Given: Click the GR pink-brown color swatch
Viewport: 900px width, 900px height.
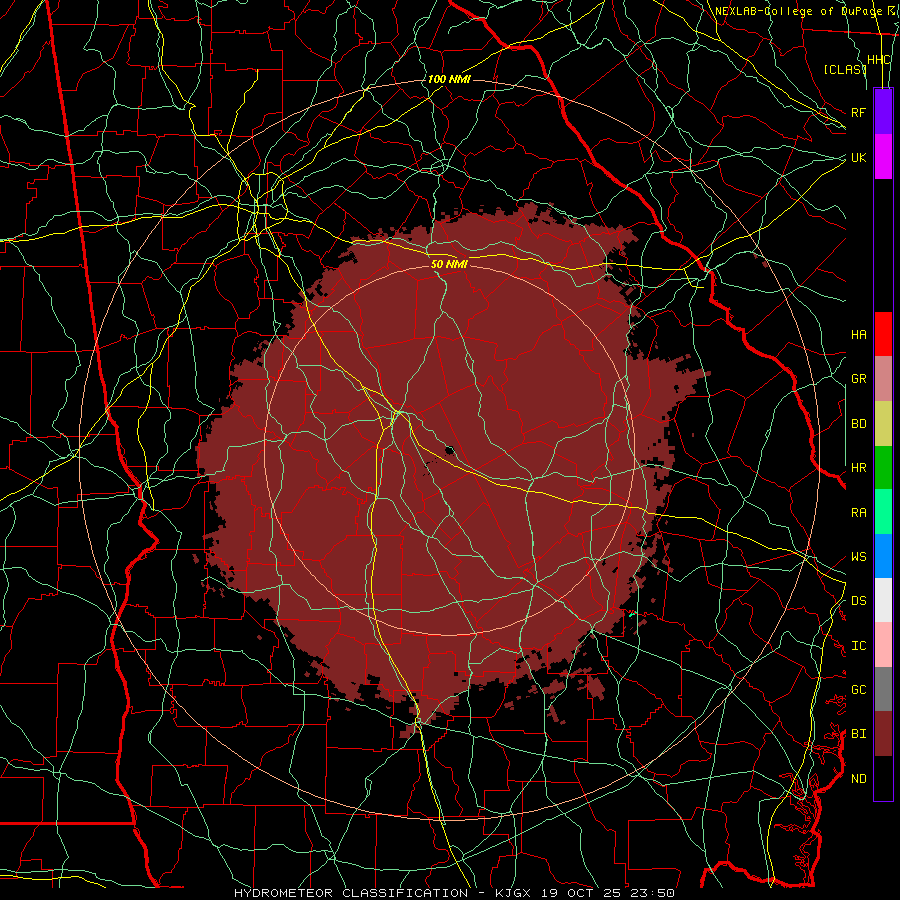Looking at the screenshot, I should pos(883,379).
